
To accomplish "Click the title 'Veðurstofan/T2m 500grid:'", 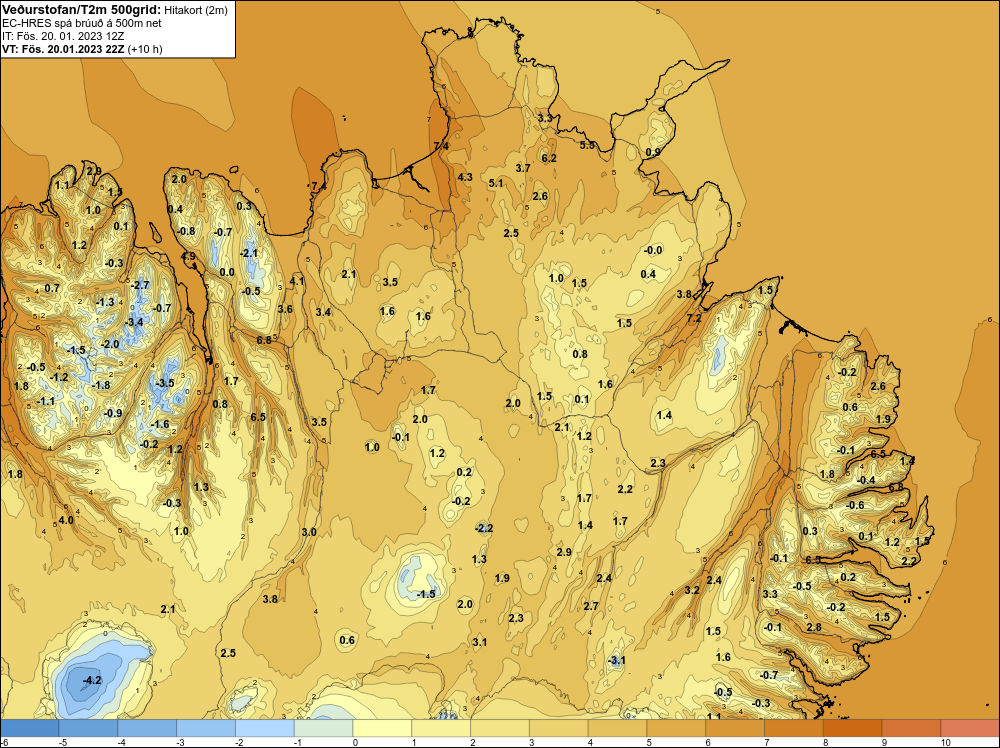I will click(82, 10).
